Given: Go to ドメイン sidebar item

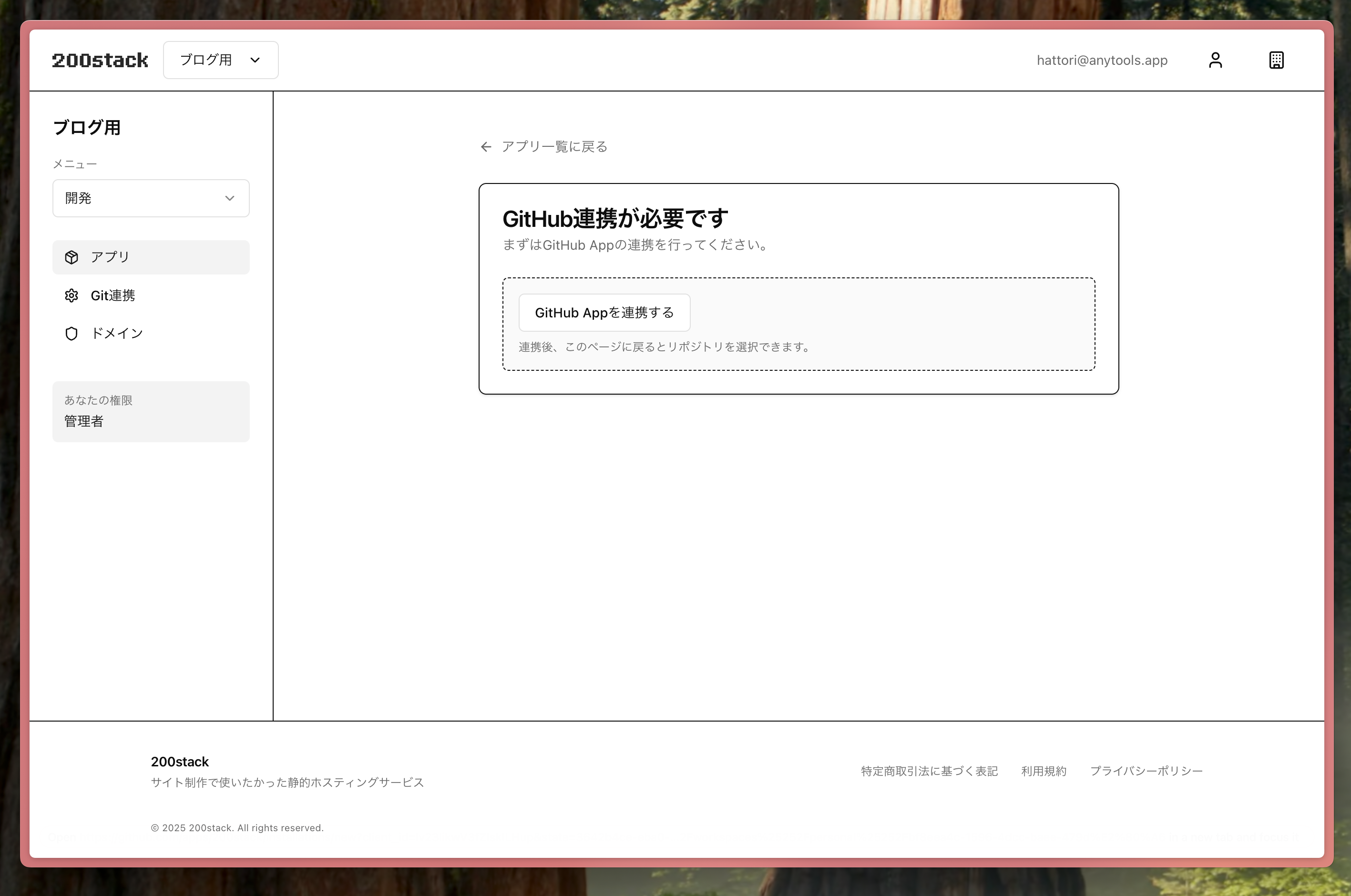Looking at the screenshot, I should coord(117,334).
